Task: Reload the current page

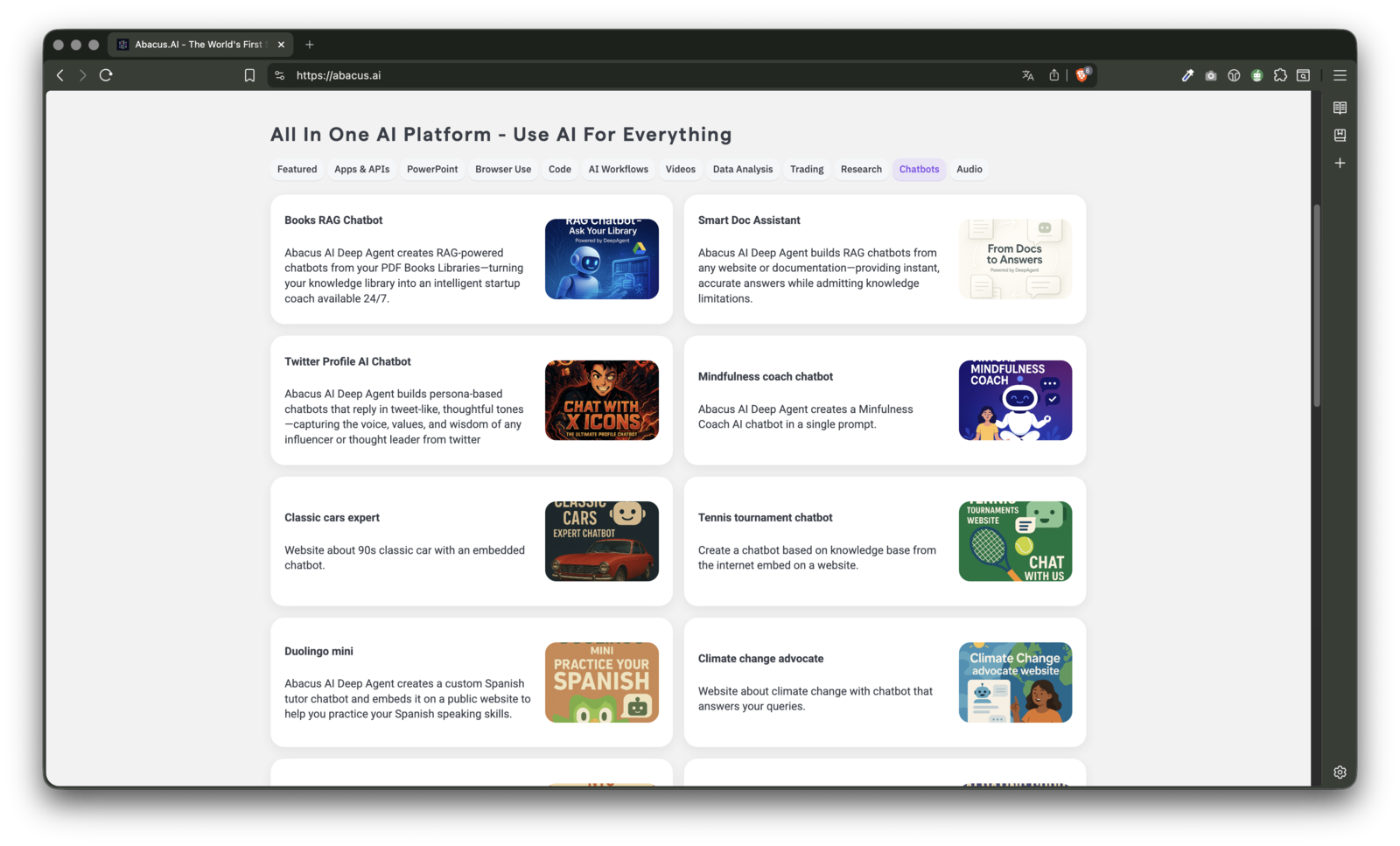Action: [x=106, y=75]
